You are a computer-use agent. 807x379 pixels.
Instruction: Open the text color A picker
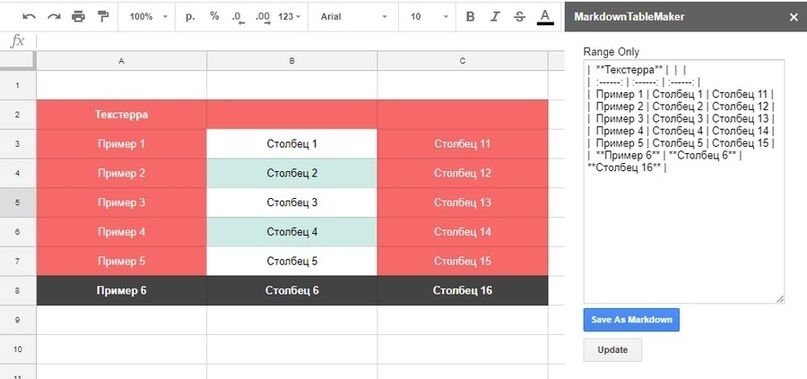(x=545, y=18)
